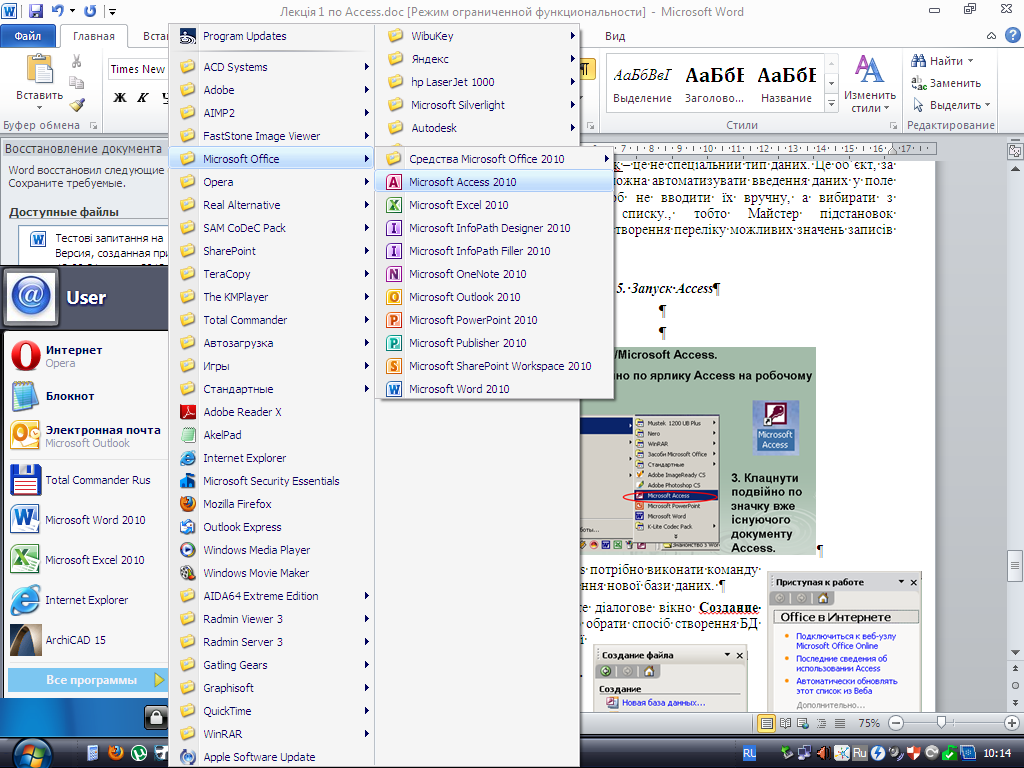Open Internet Explorer in All Programs list
The height and width of the screenshot is (768, 1024).
point(271,458)
